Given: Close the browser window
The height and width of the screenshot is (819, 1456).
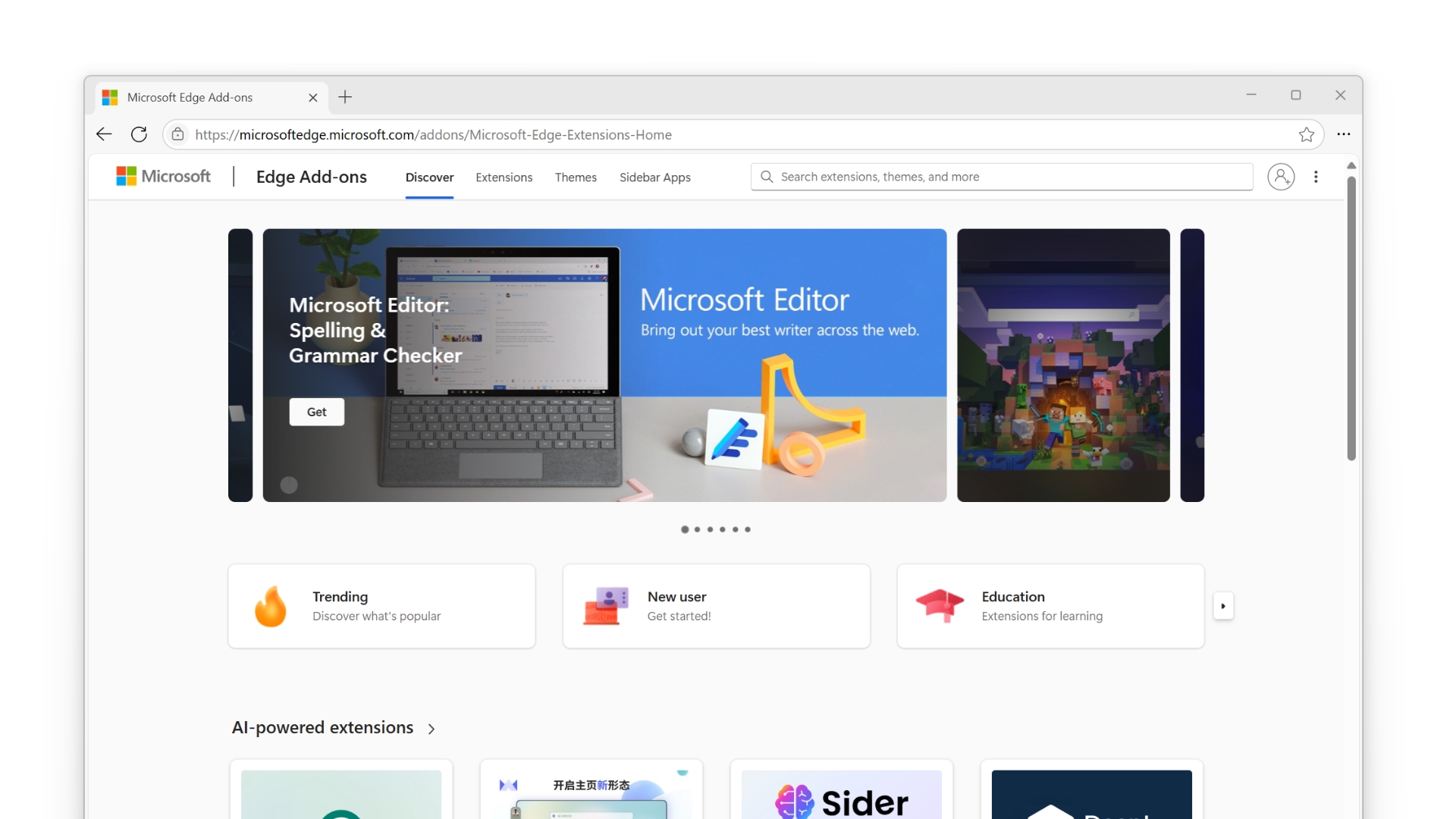Looking at the screenshot, I should [1340, 95].
